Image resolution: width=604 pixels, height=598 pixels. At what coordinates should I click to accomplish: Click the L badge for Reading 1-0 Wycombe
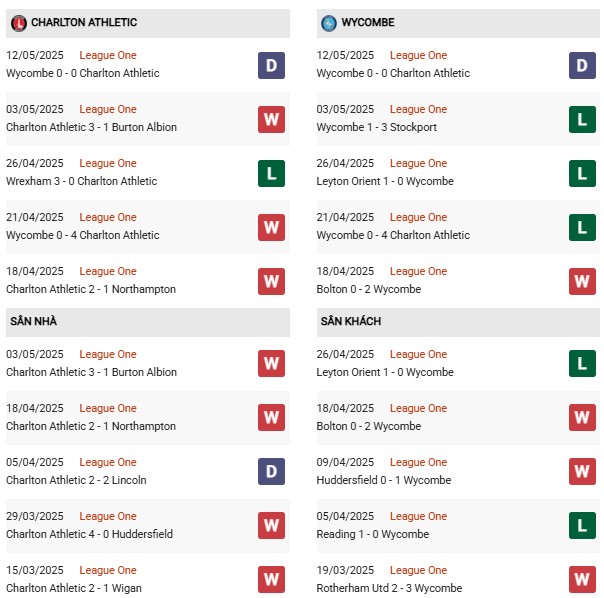[582, 525]
